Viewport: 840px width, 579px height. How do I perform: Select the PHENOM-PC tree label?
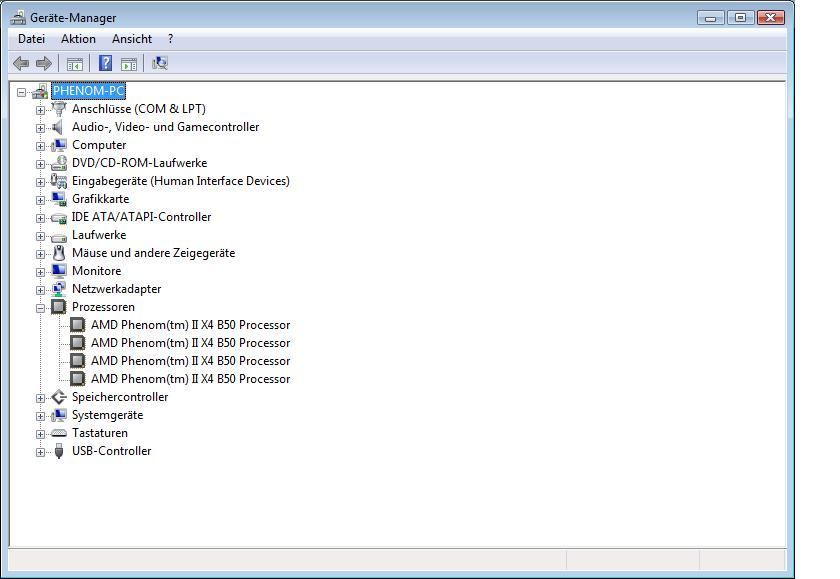(x=88, y=91)
